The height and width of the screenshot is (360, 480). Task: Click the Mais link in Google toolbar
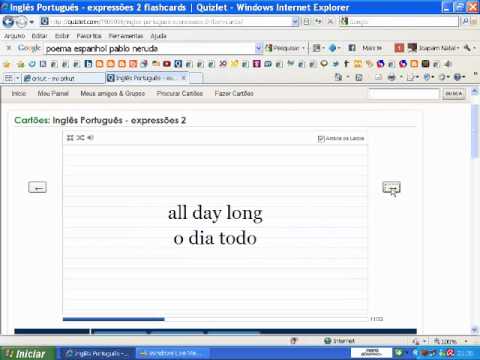point(372,48)
